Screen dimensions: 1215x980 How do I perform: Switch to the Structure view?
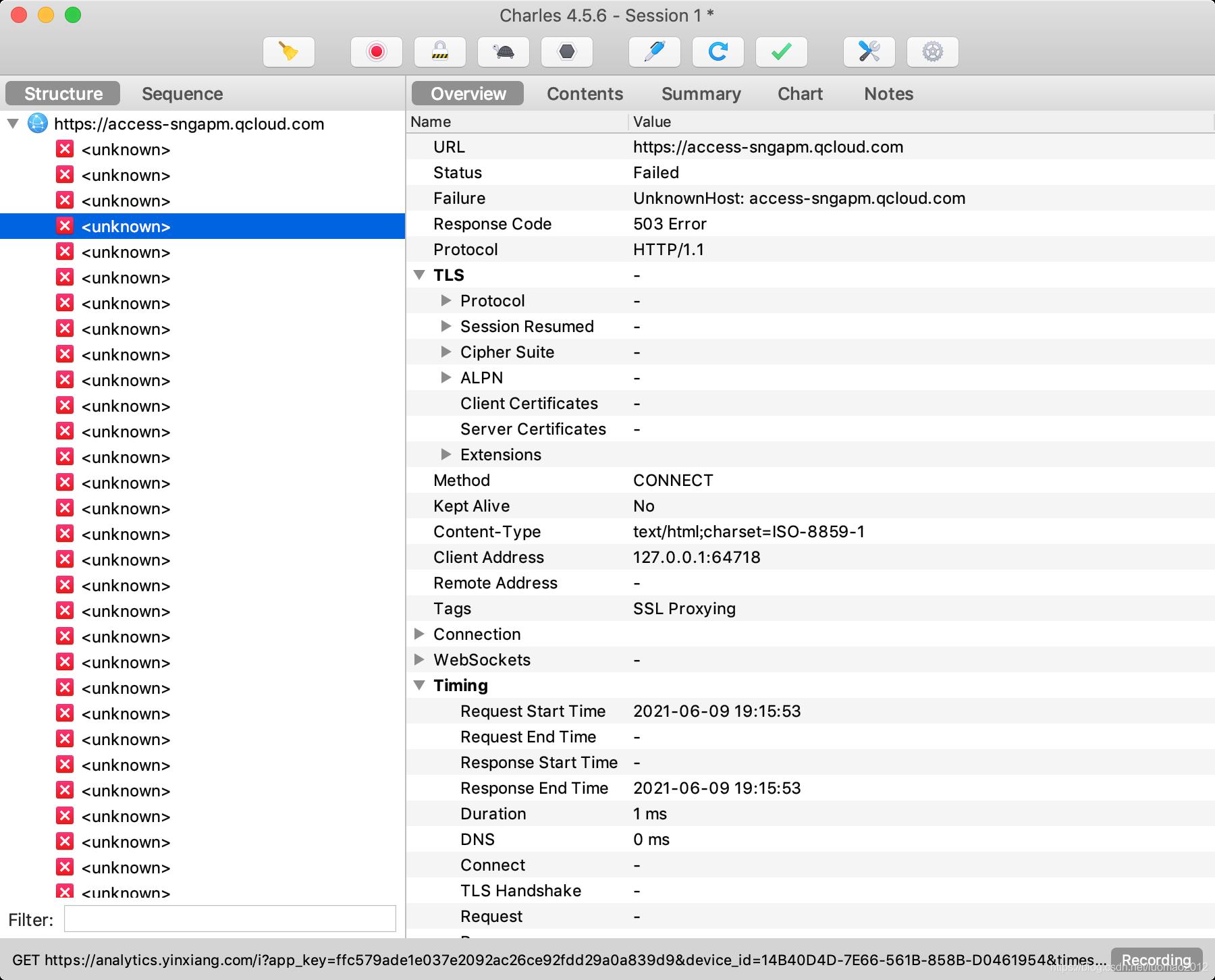63,93
